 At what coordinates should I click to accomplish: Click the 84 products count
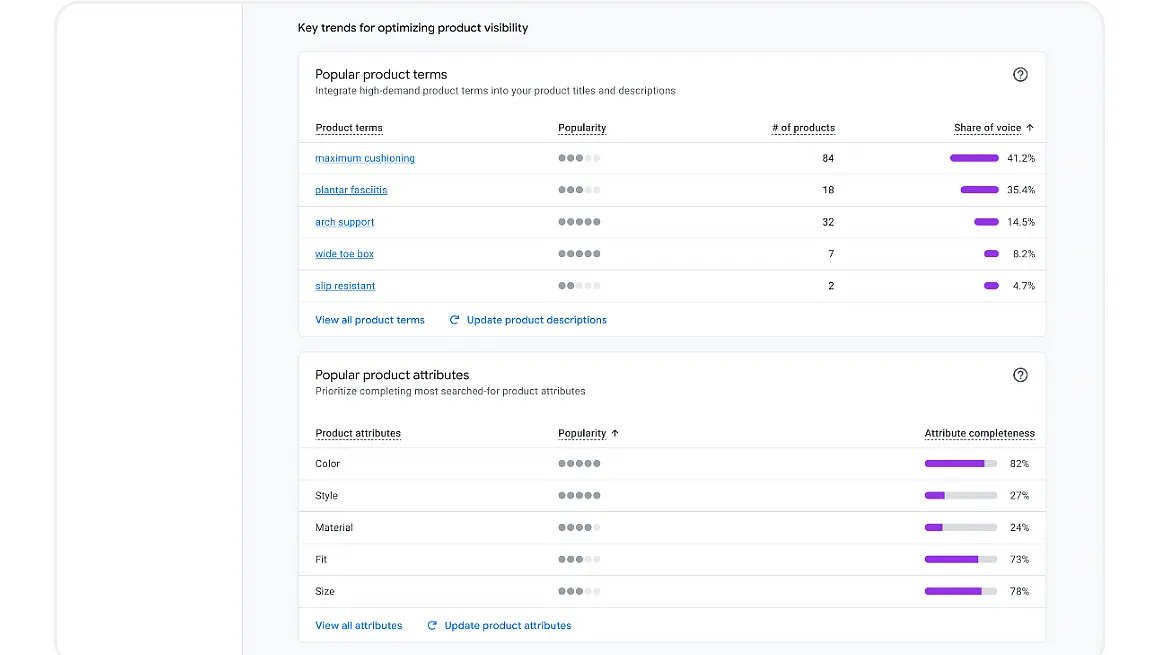(x=828, y=158)
